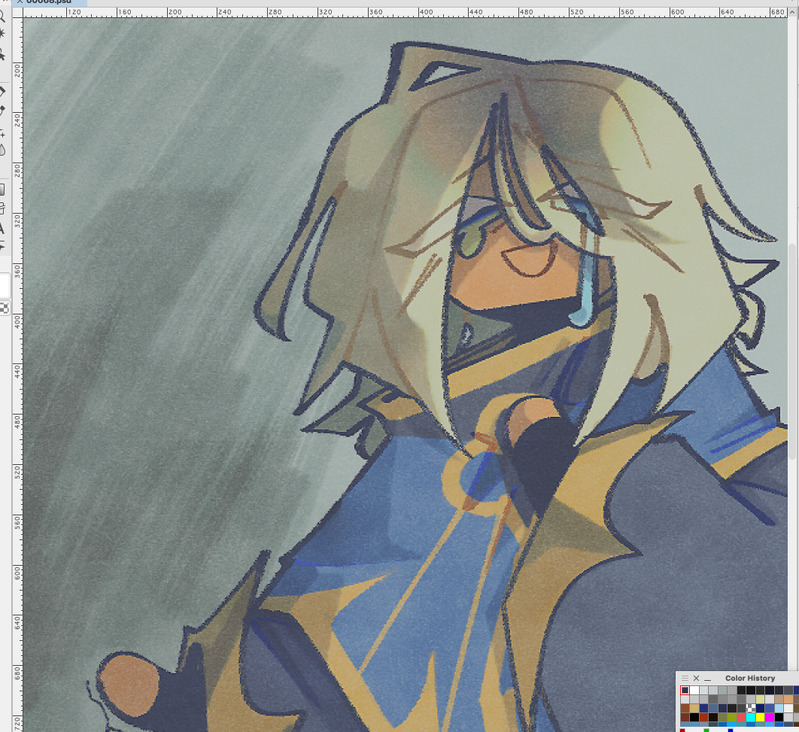Screen dimensions: 799x732
Task: Pick the steel blue history swatch
Action: 713,708
